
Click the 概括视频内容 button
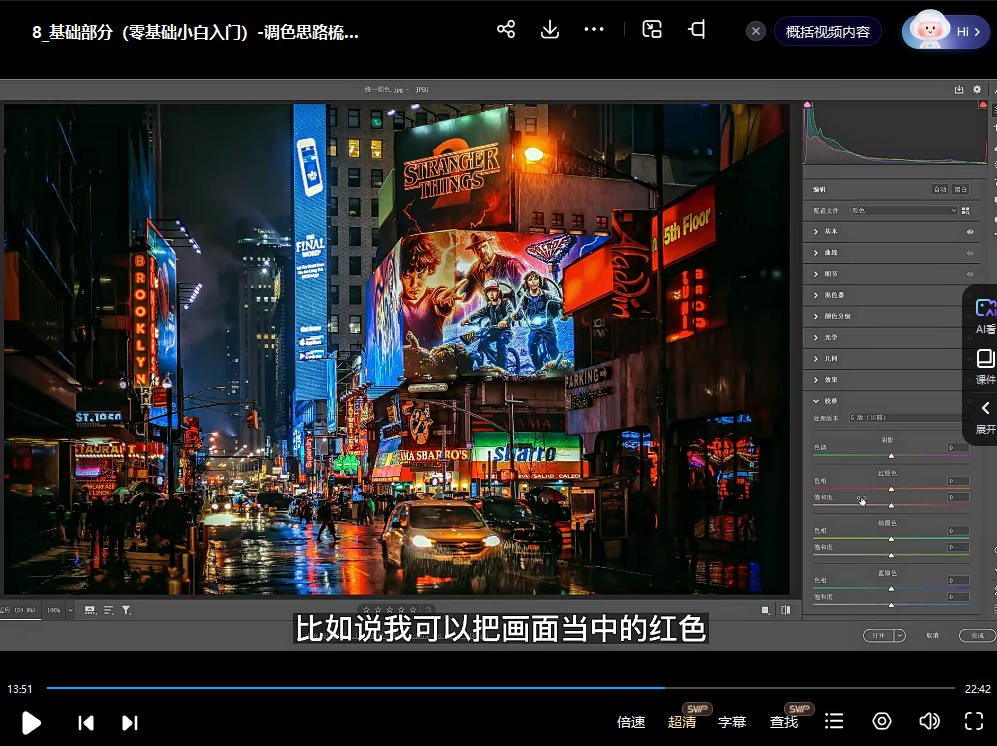point(828,31)
